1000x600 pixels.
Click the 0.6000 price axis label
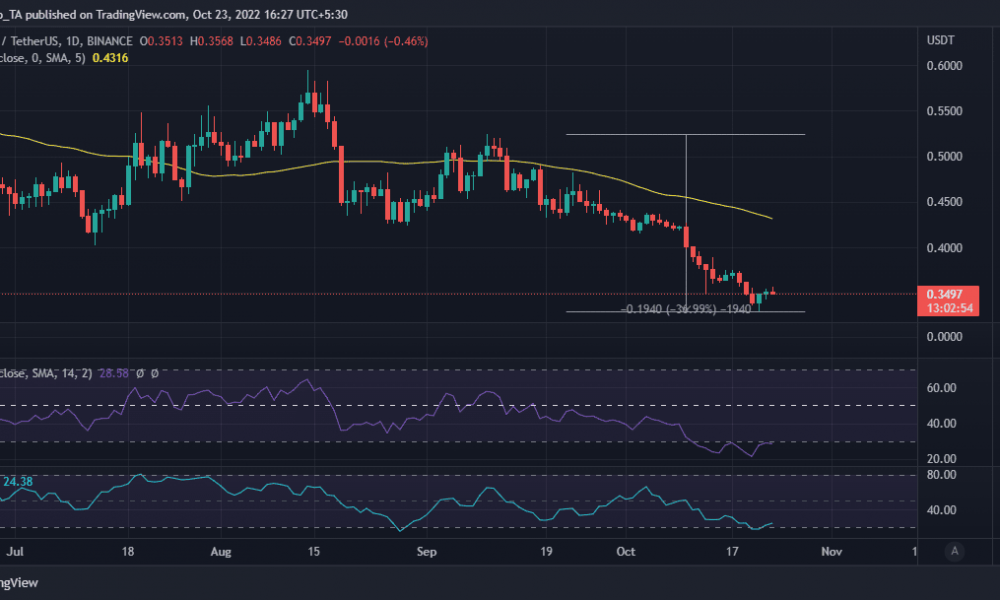click(945, 66)
